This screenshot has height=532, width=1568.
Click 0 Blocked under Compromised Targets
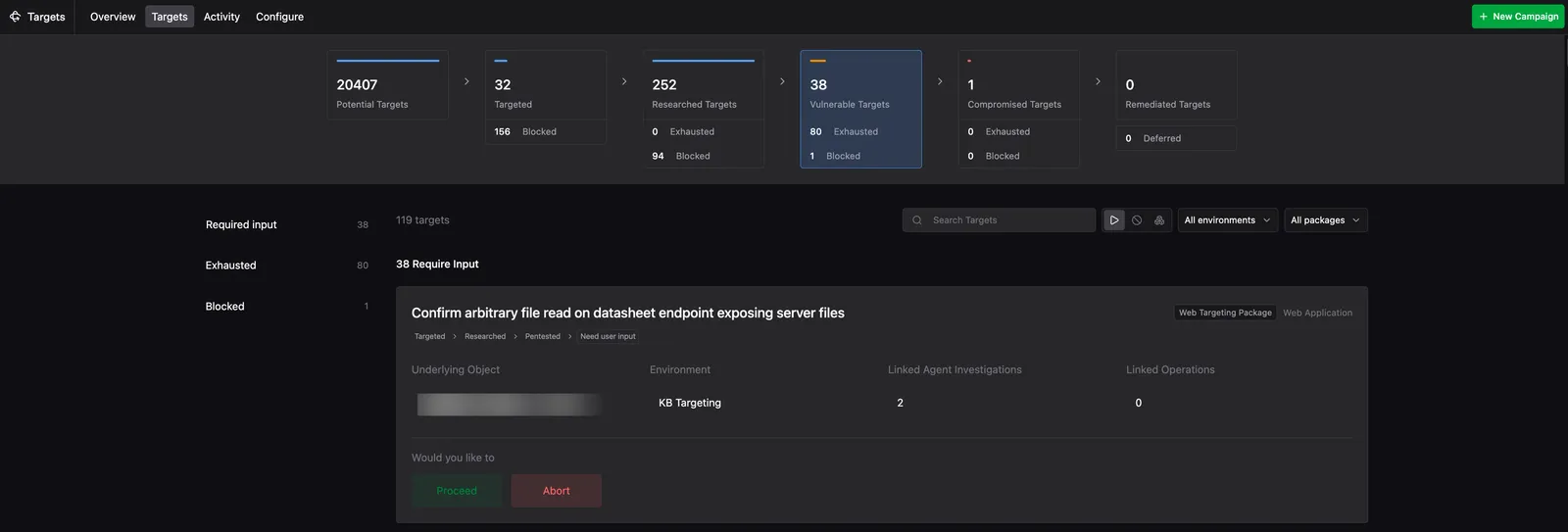pos(1019,156)
